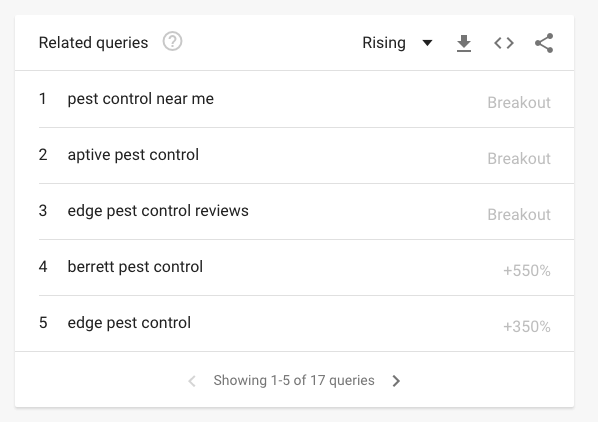Share the Related queries card
Viewport: 598px width, 422px height.
point(544,43)
